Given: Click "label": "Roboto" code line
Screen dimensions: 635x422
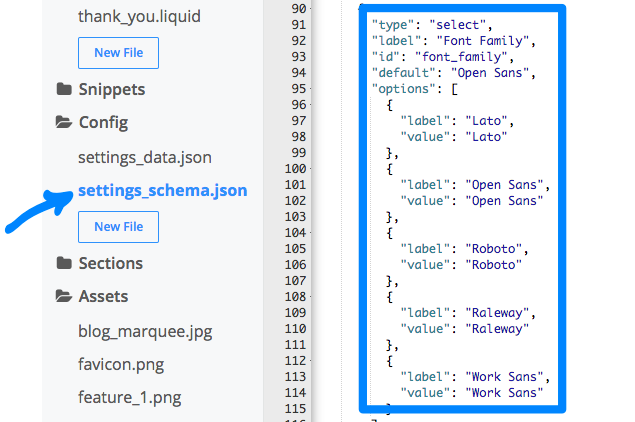Looking at the screenshot, I should click(465, 249).
